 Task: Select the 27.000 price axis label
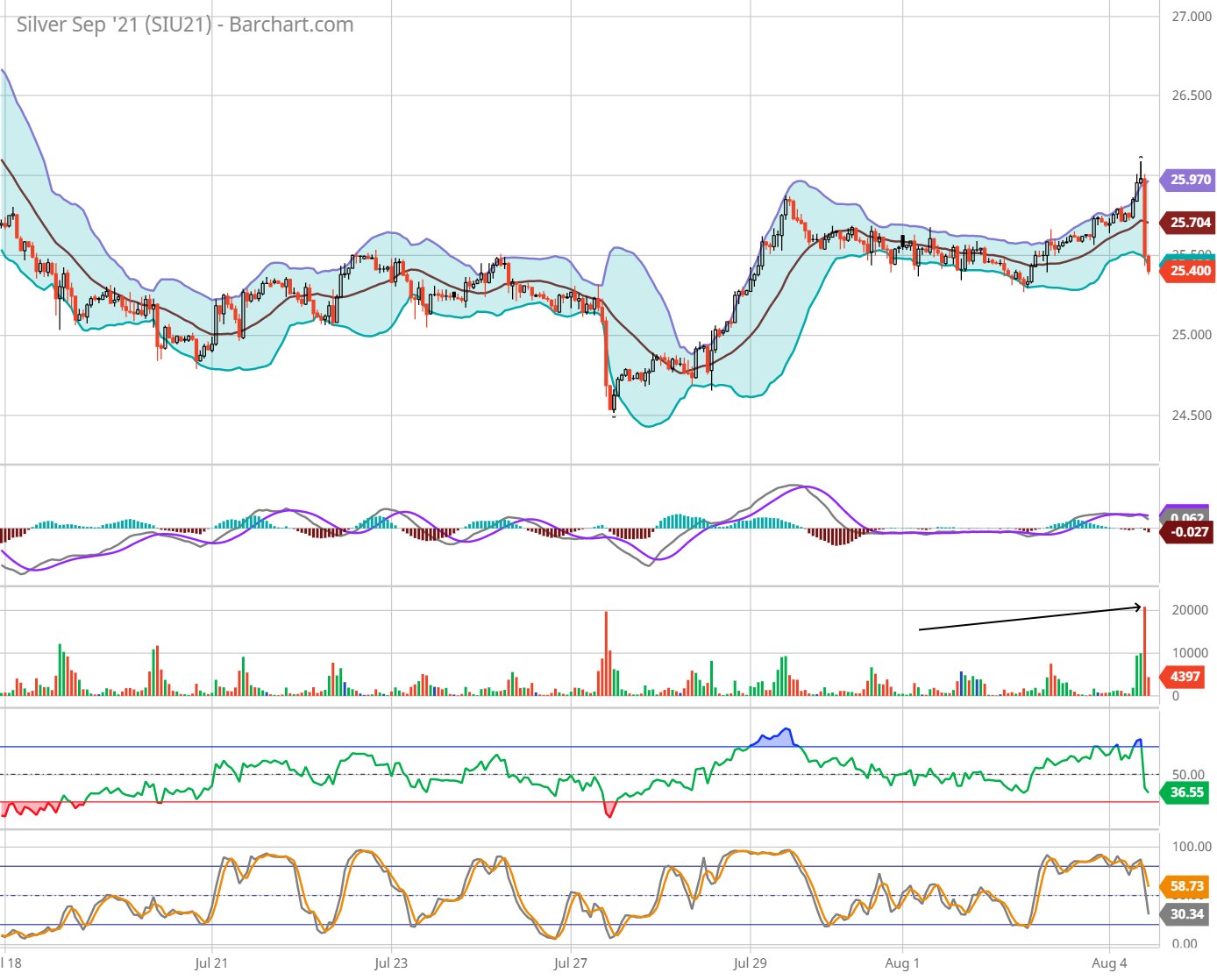pyautogui.click(x=1192, y=17)
